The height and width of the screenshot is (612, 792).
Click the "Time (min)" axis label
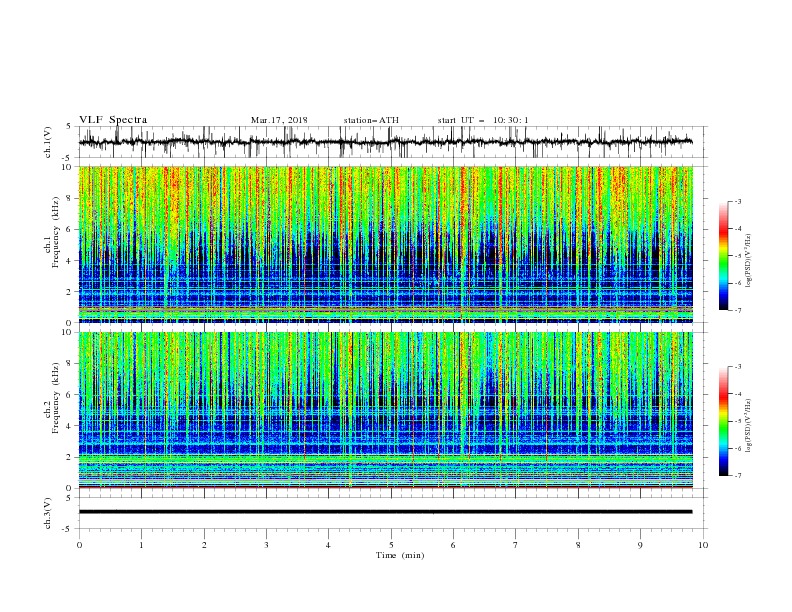(x=400, y=555)
